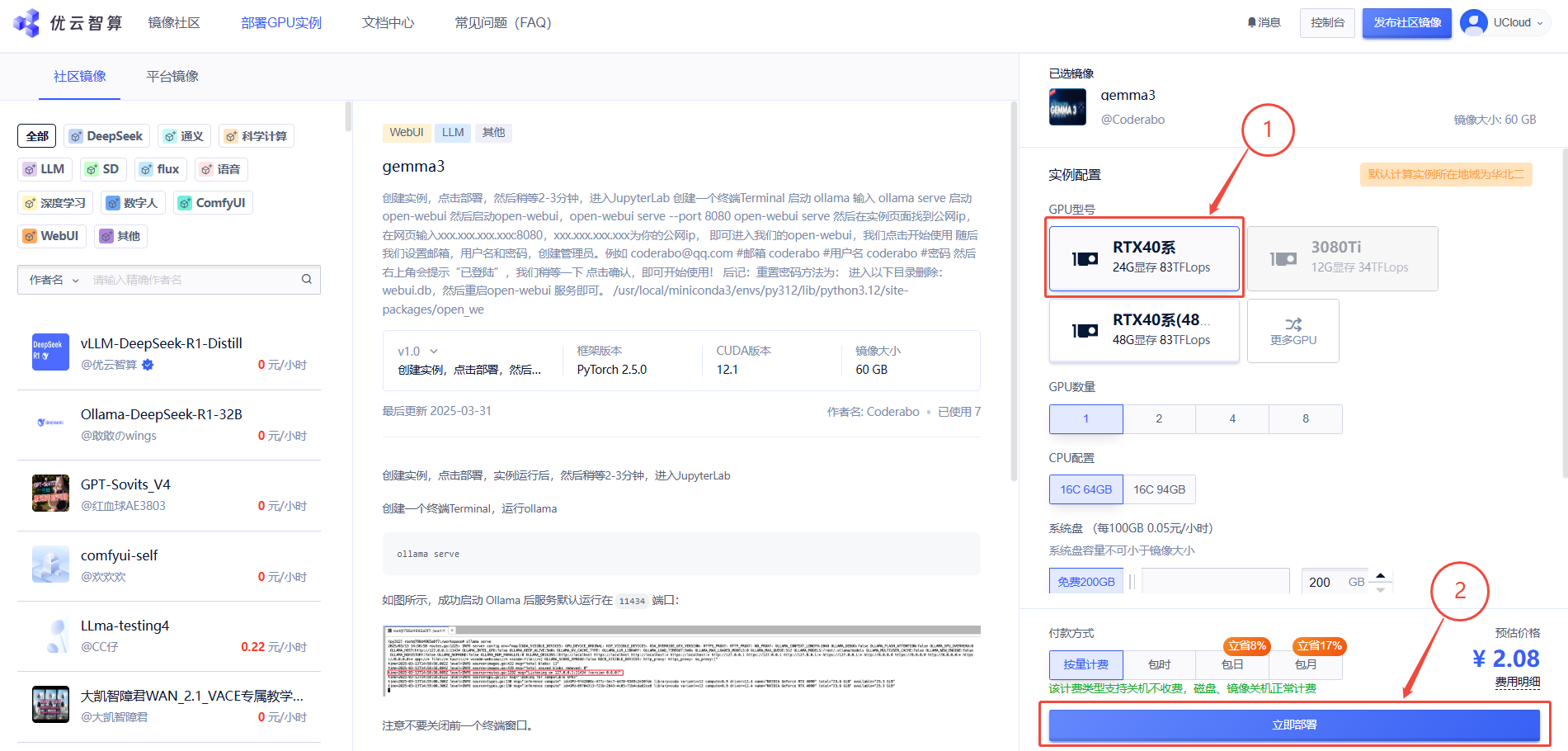Click the 优云智算 logo icon
Screen dimensions: 1568x751
click(x=26, y=23)
